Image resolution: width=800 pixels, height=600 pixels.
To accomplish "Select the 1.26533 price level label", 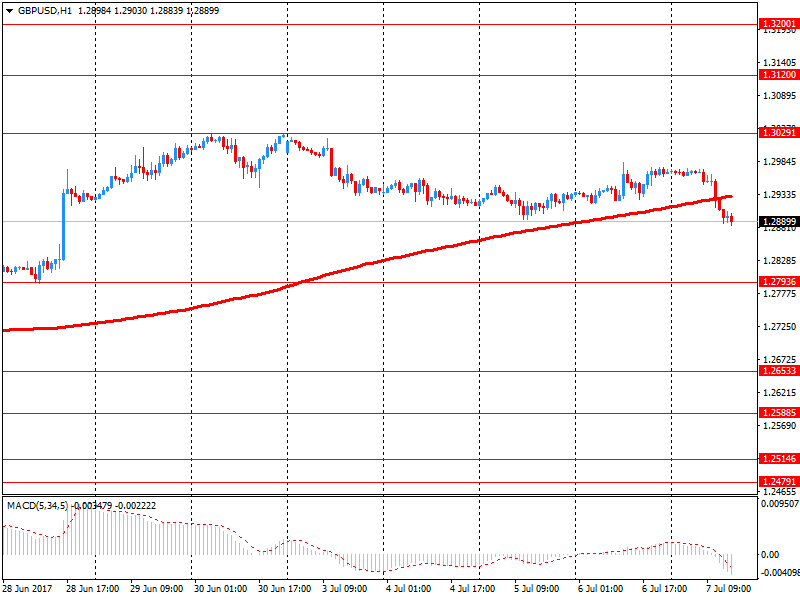I will pyautogui.click(x=779, y=371).
